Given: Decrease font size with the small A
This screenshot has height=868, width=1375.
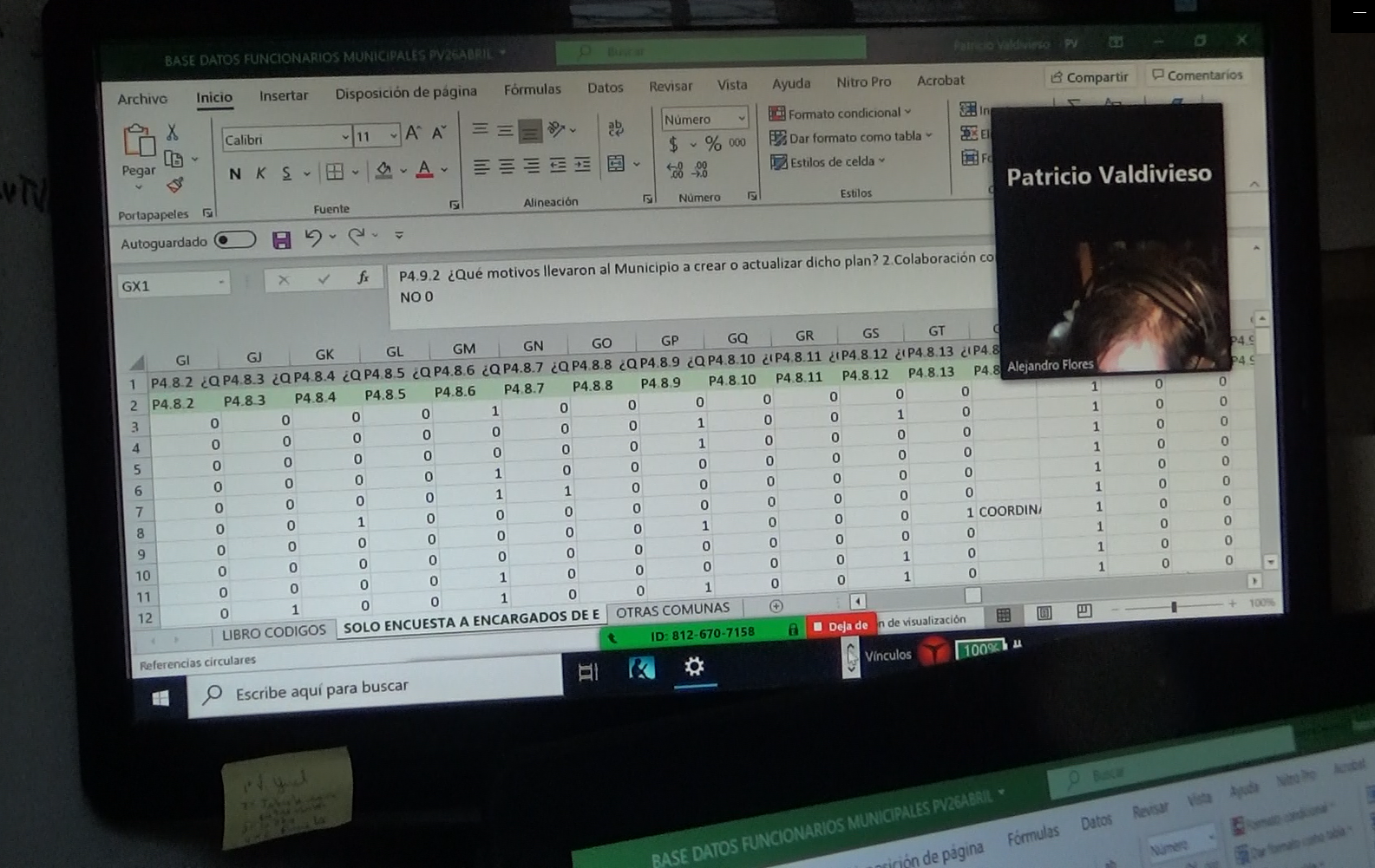Looking at the screenshot, I should coord(438,133).
